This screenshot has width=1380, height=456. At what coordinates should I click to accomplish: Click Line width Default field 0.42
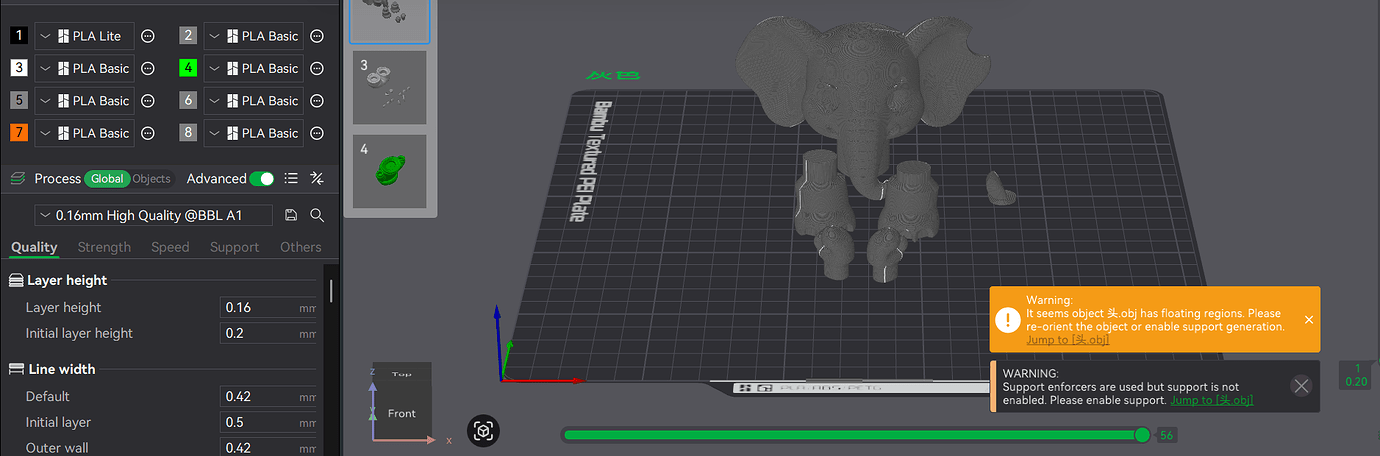coord(269,396)
